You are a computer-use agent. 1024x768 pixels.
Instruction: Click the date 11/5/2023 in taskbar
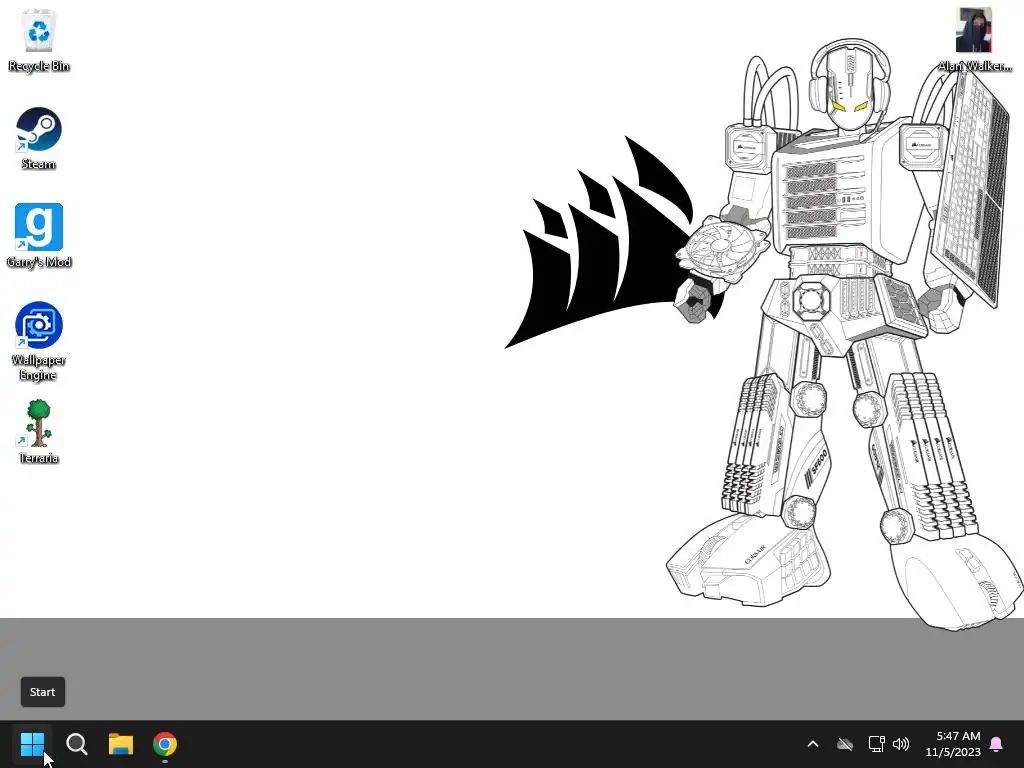tap(953, 752)
